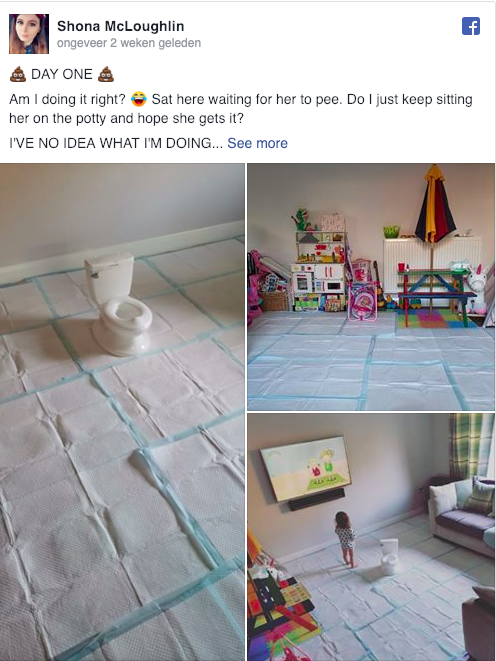This screenshot has height=661, width=496.
Task: Open the living room photo with toddler
Action: [x=371, y=537]
